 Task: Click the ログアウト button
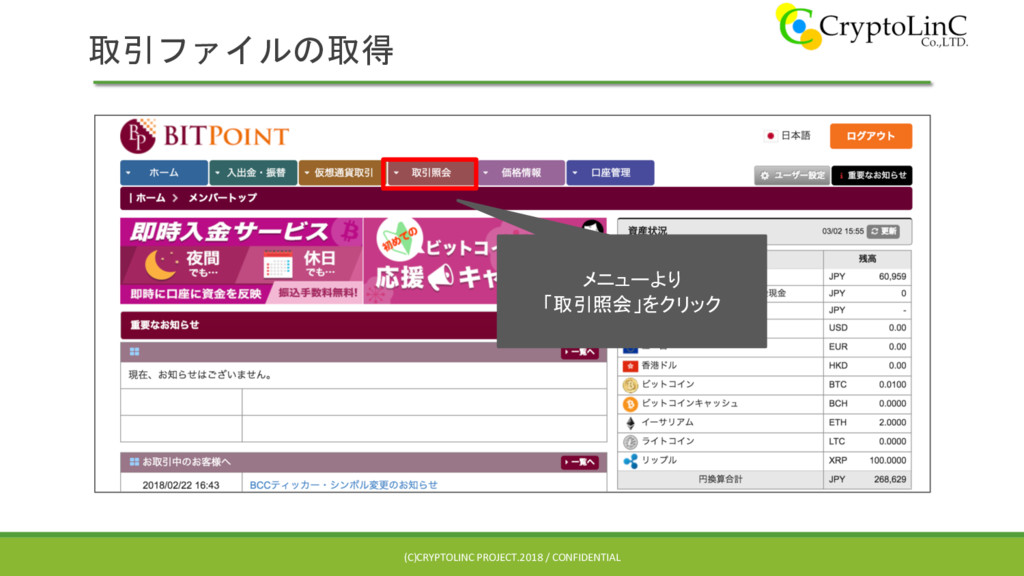coord(871,136)
